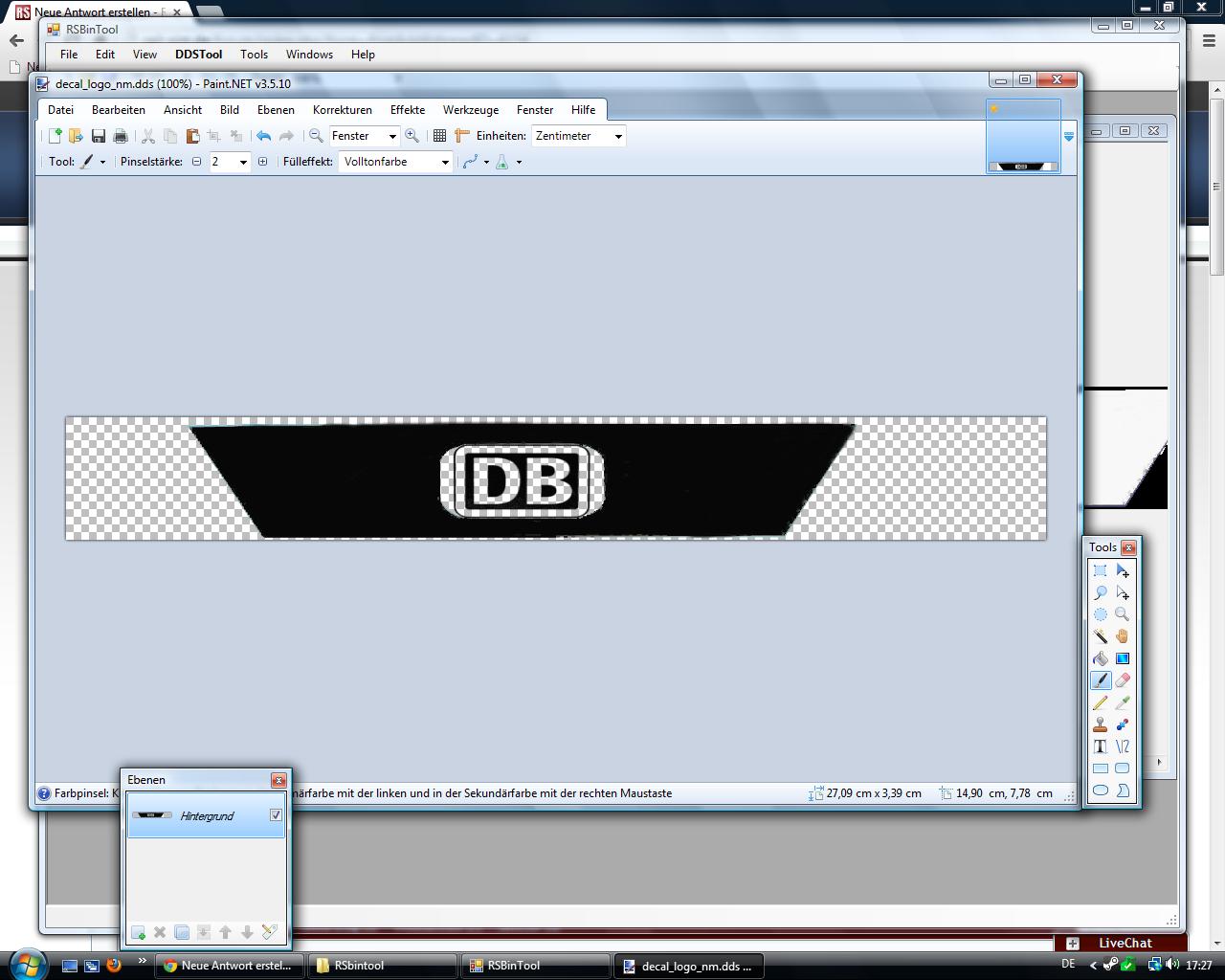
Task: Select the Gradient tool
Action: click(x=1123, y=658)
